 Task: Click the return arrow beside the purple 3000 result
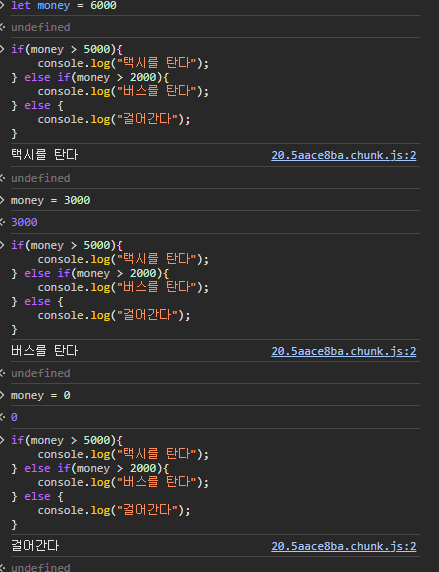point(2,222)
